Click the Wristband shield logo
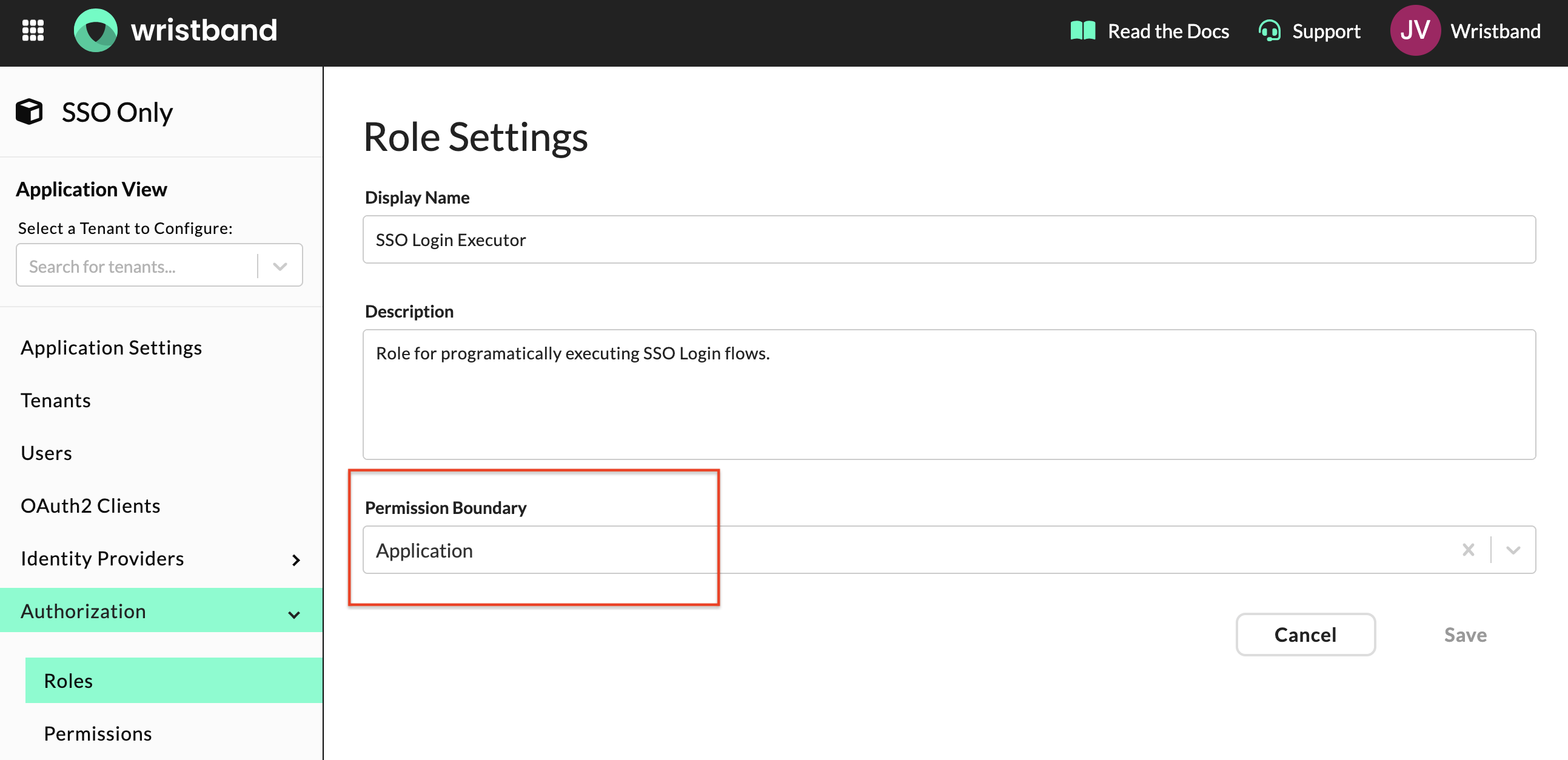1568x760 pixels. pyautogui.click(x=96, y=30)
